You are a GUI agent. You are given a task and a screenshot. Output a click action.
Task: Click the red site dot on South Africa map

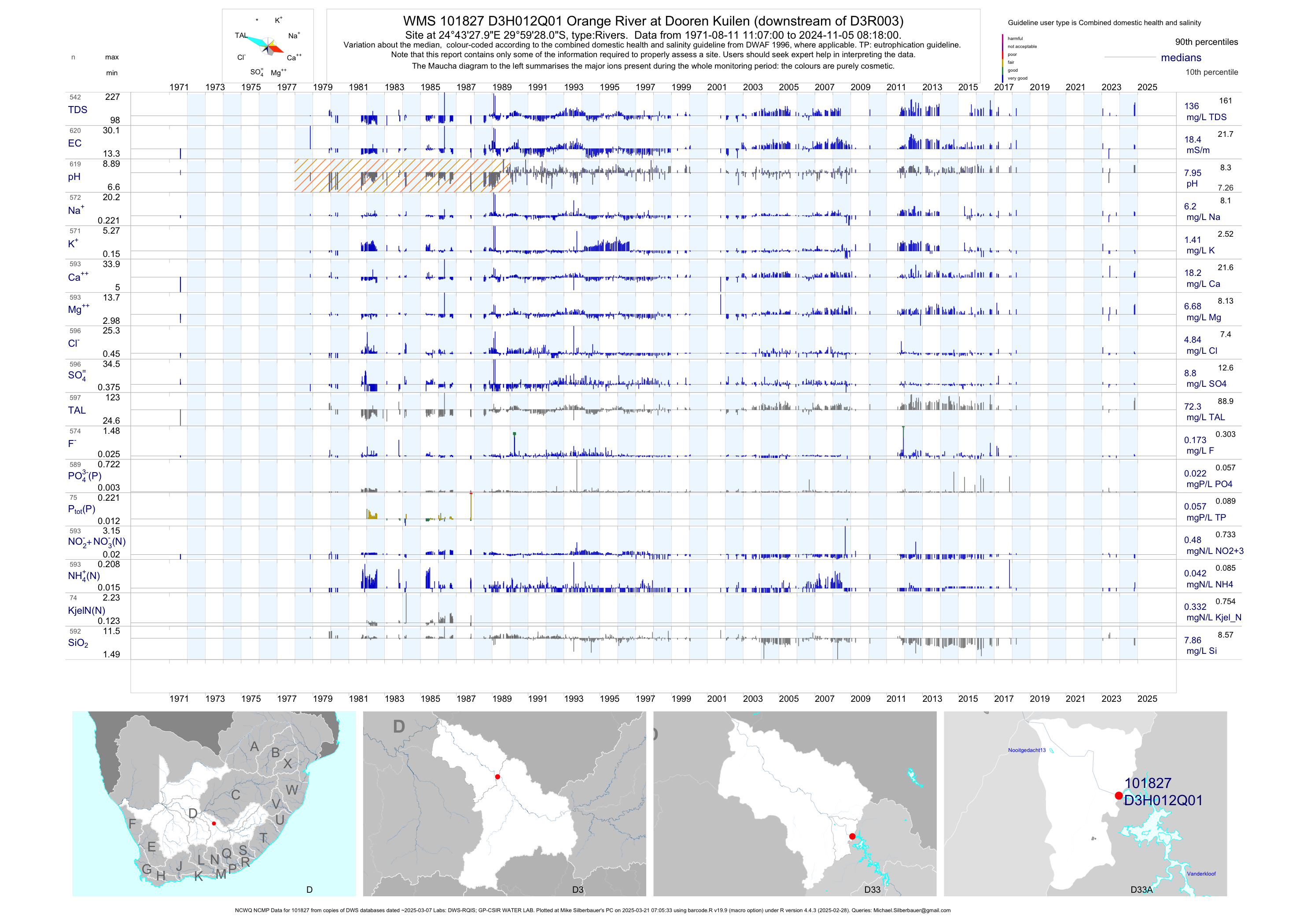(214, 823)
